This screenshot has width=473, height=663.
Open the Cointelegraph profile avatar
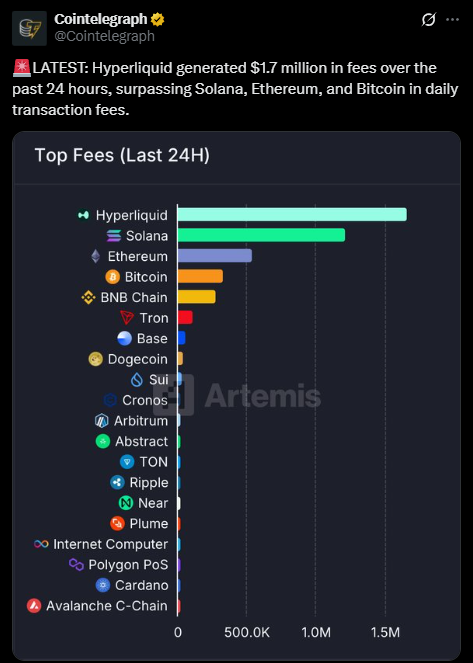[x=29, y=28]
